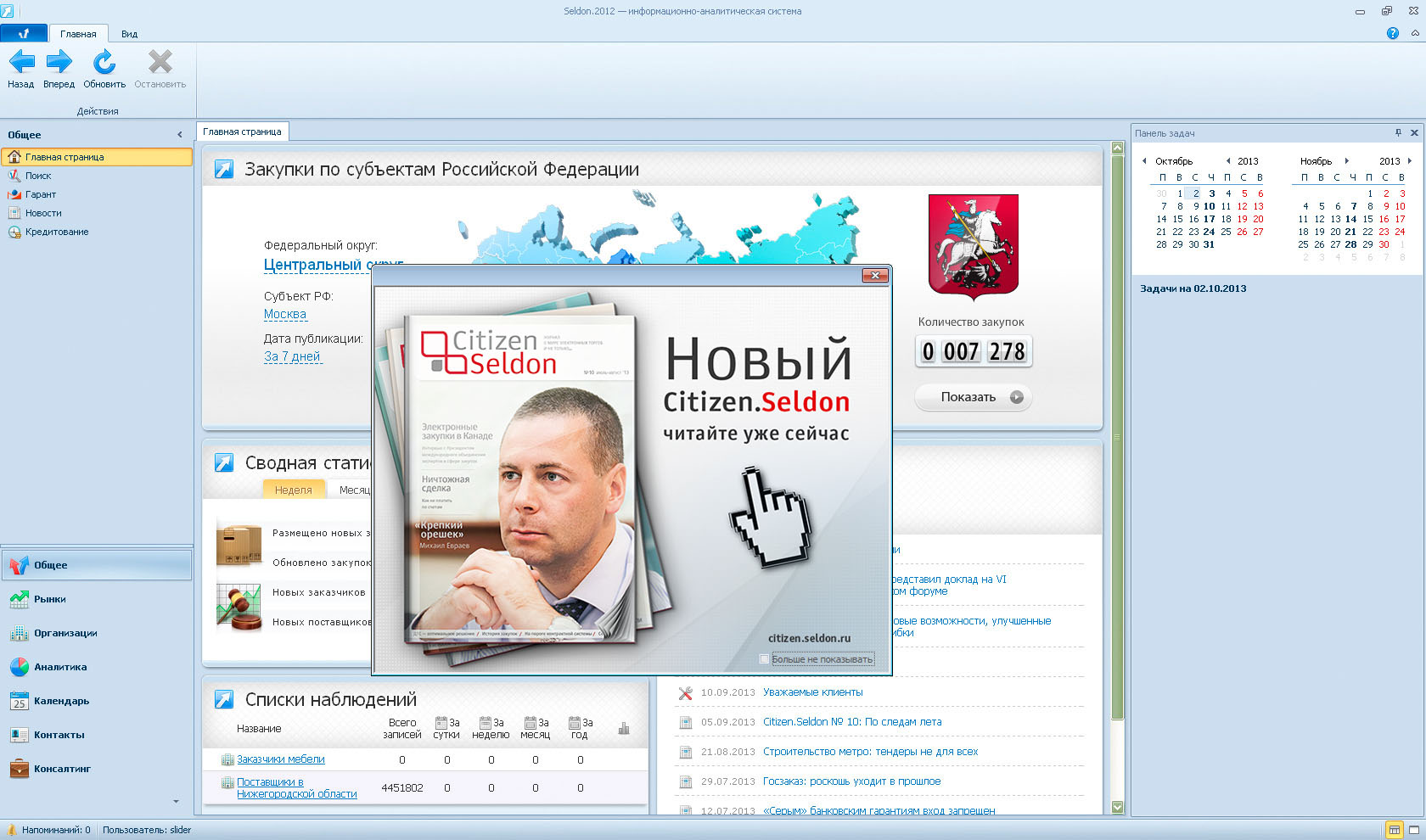This screenshot has height=840, width=1426.
Task: Open the application menu button at top left
Action: pos(24,33)
